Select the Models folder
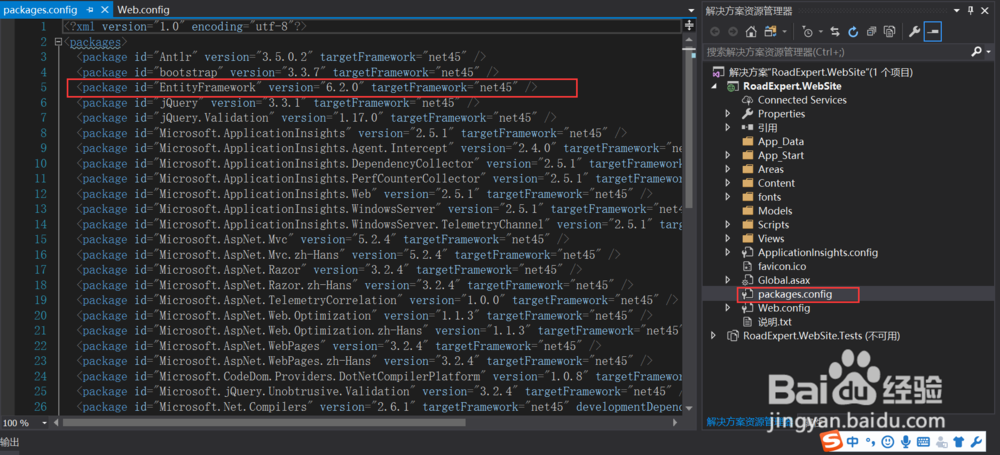 [x=775, y=211]
